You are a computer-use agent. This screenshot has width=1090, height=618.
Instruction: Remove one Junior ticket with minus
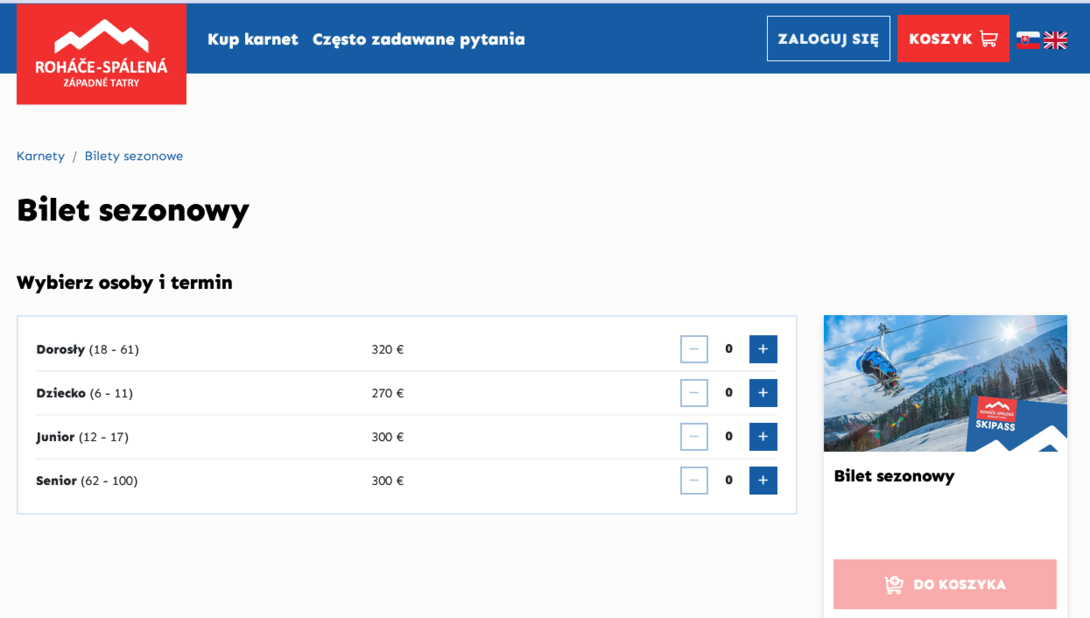point(694,437)
